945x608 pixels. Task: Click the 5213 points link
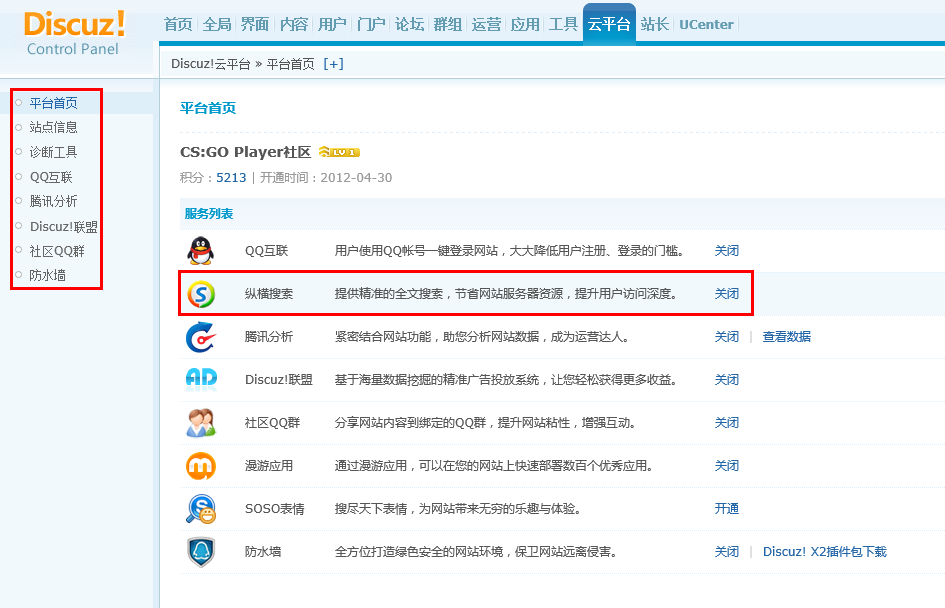231,178
